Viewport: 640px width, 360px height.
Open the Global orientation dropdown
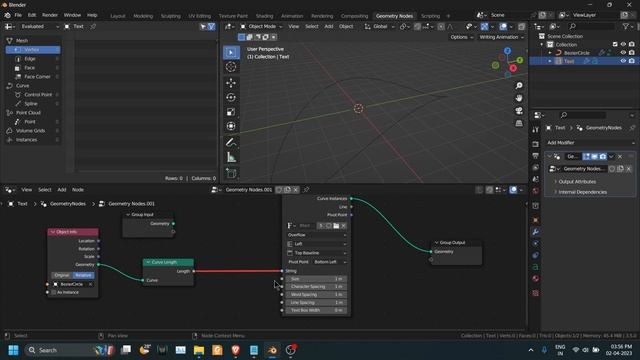380,27
